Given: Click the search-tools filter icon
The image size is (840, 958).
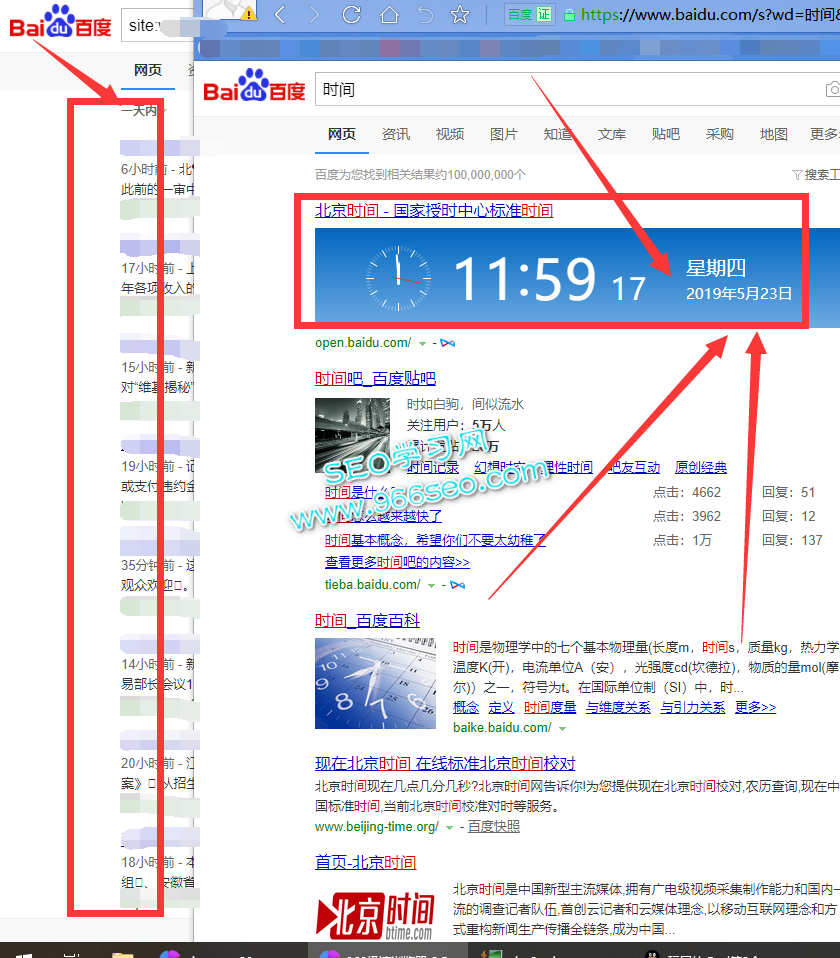Looking at the screenshot, I should [x=797, y=175].
